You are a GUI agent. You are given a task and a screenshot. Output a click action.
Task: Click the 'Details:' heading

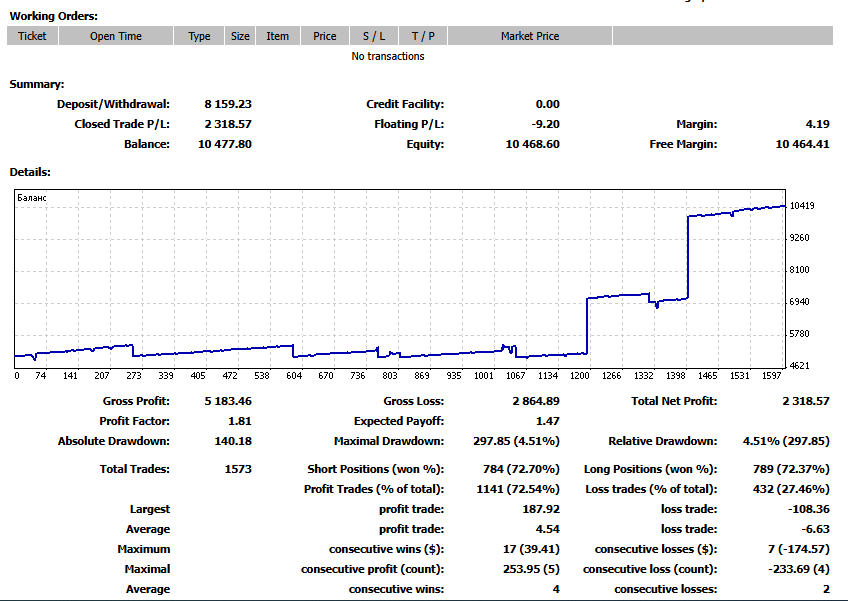[x=30, y=173]
